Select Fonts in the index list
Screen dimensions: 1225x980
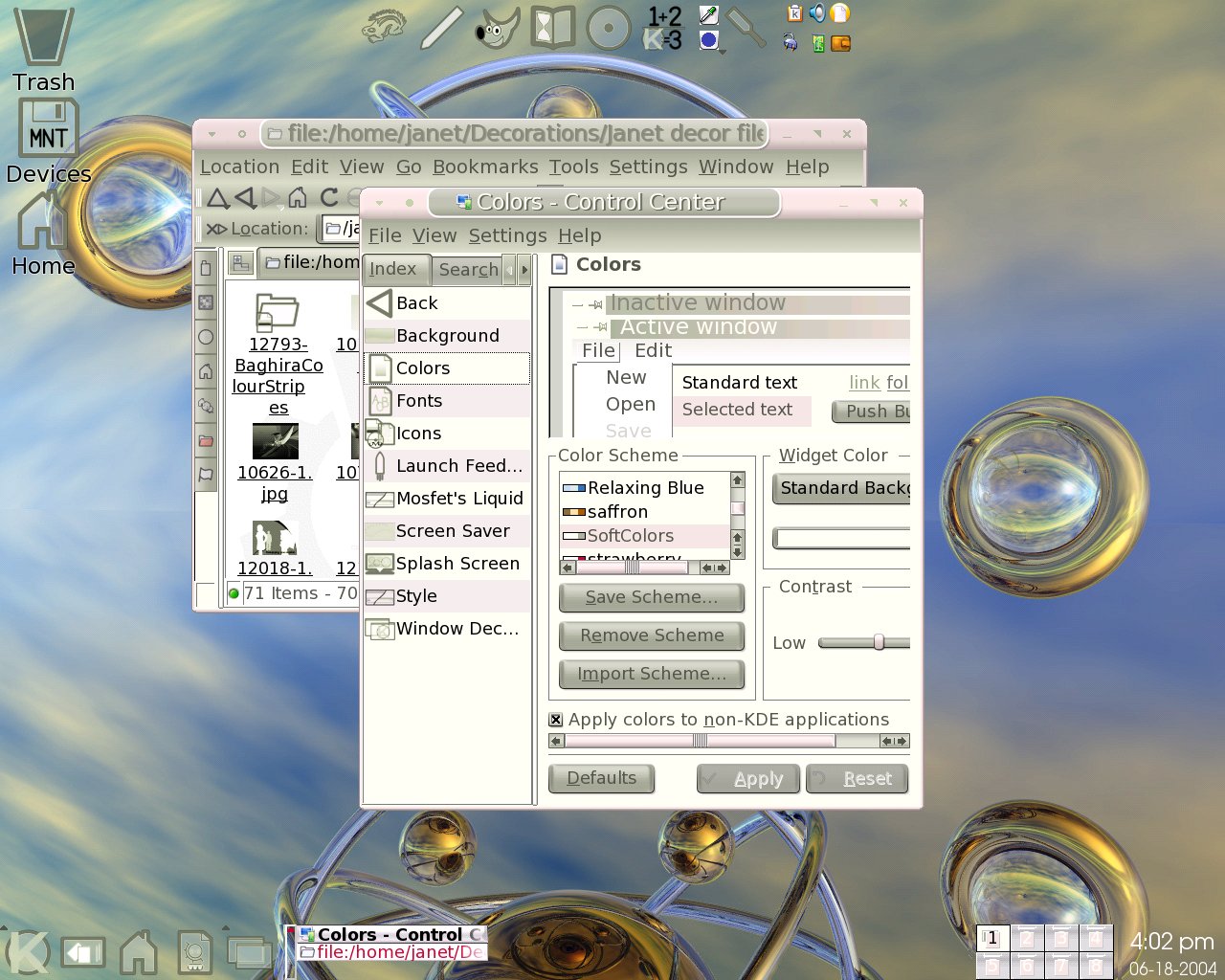[447, 401]
